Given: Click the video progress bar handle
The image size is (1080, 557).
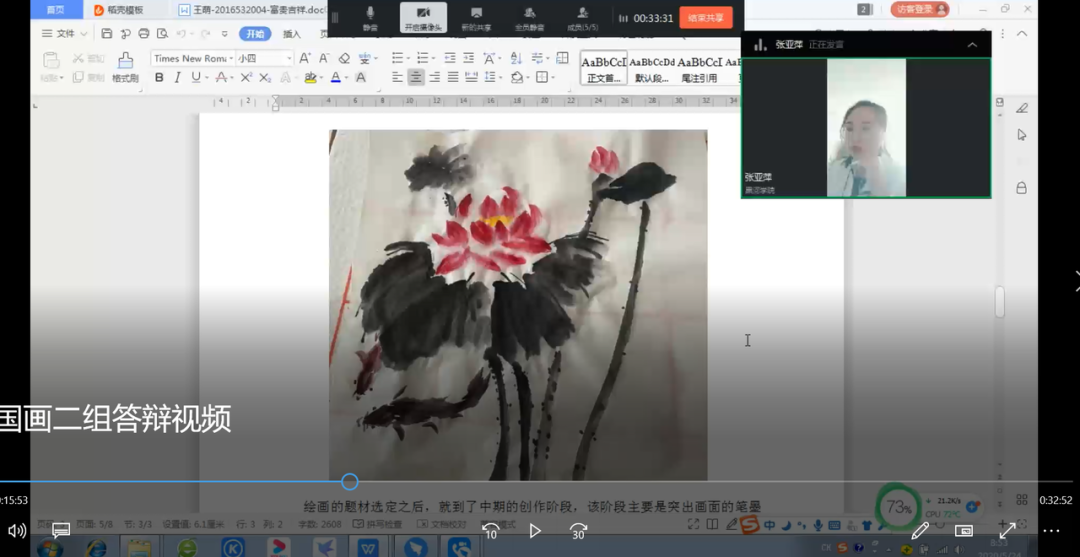Looking at the screenshot, I should tap(350, 482).
